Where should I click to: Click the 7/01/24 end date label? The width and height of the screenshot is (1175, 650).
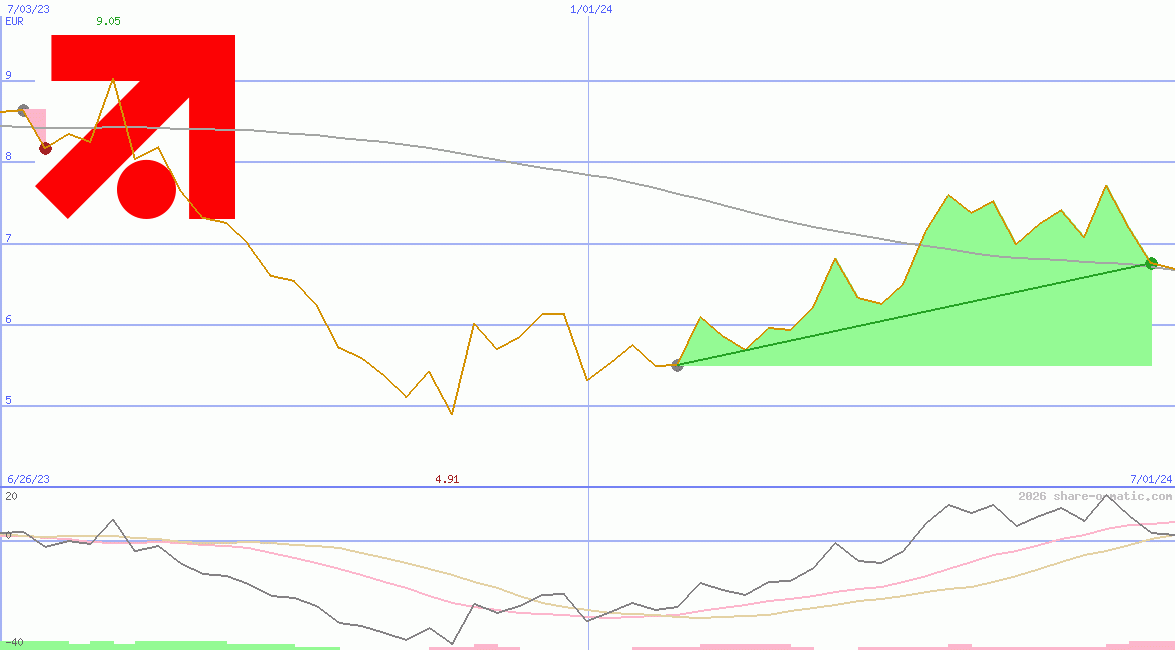[x=1151, y=479]
